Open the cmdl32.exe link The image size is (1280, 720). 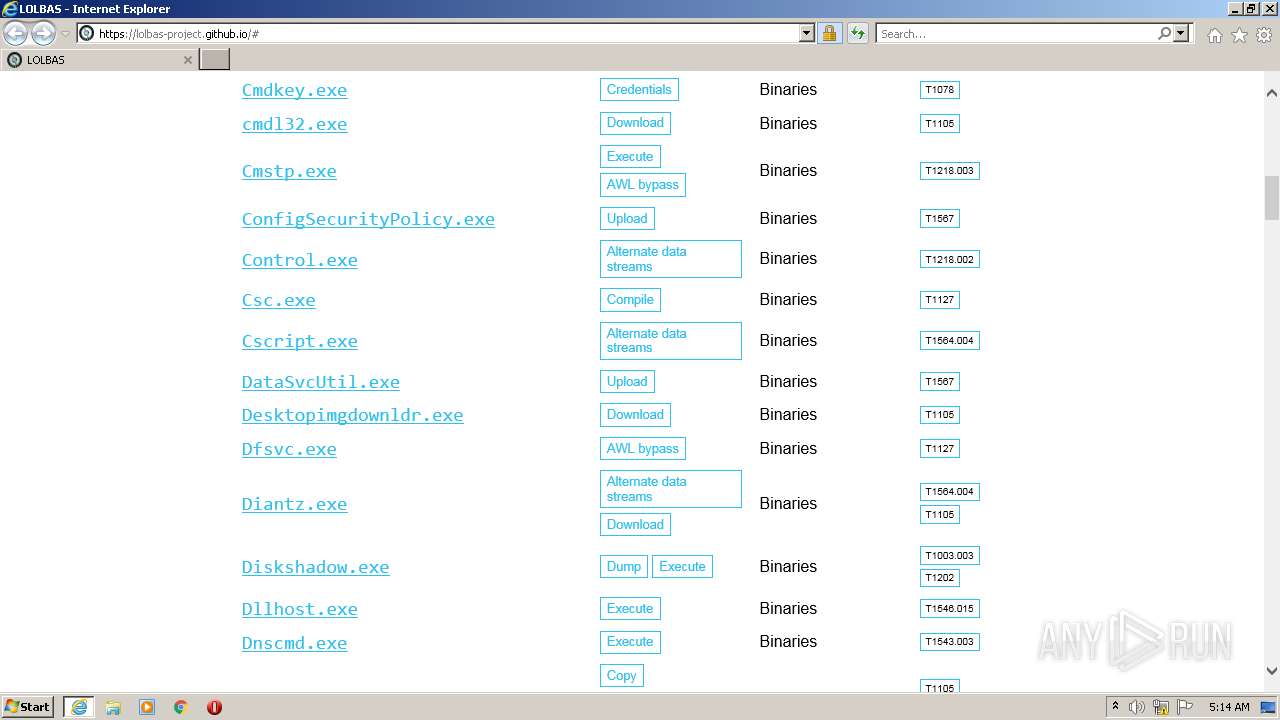pos(294,124)
